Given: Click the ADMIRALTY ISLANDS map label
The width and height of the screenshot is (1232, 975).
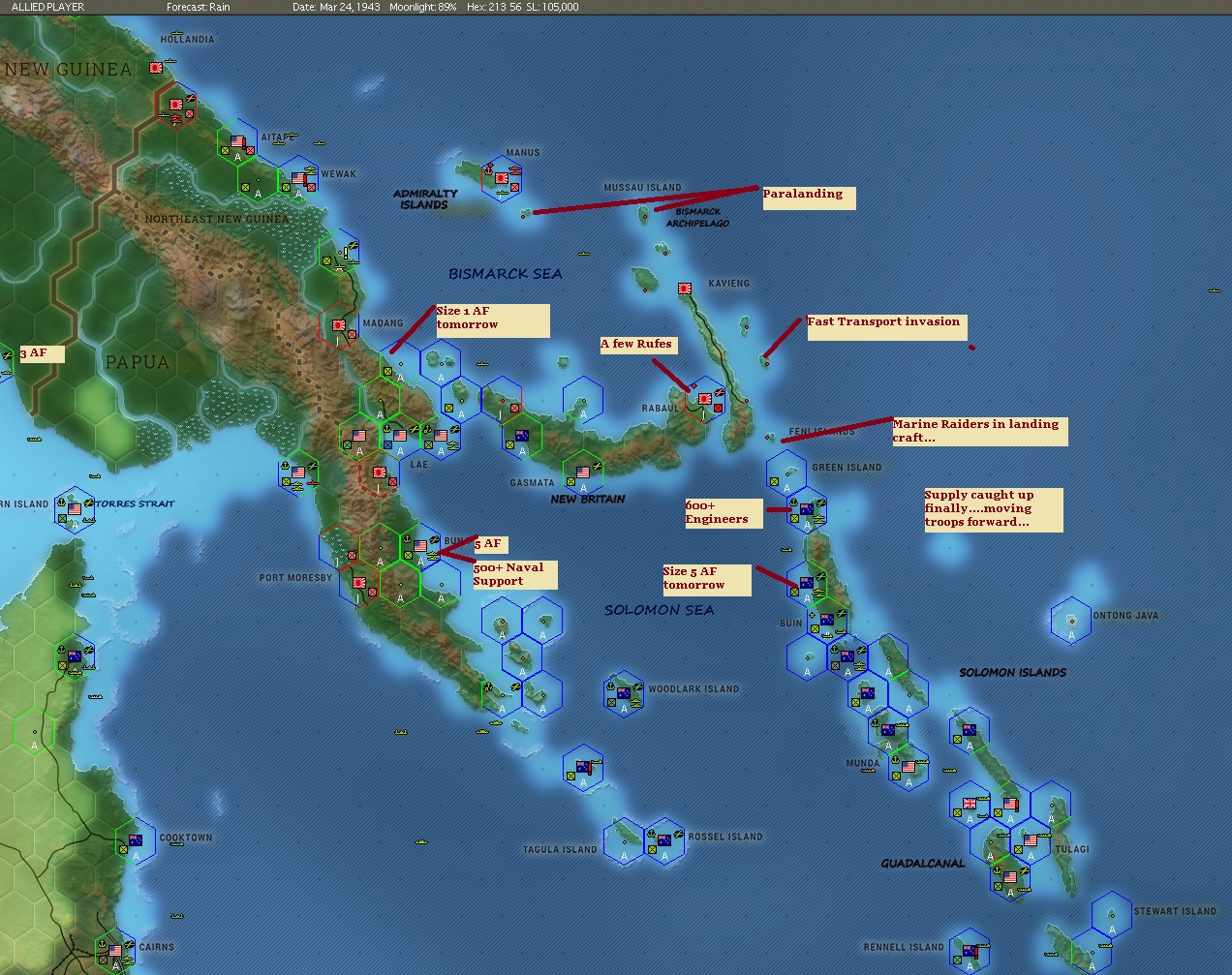Looking at the screenshot, I should click(425, 199).
